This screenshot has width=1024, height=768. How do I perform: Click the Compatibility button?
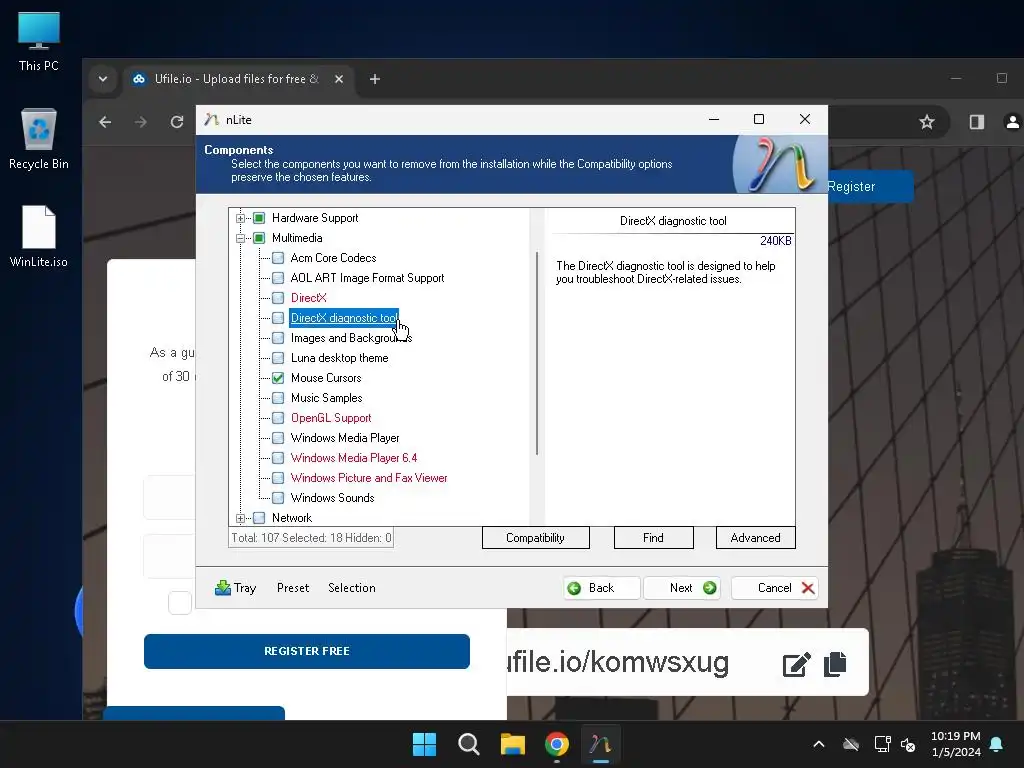536,537
